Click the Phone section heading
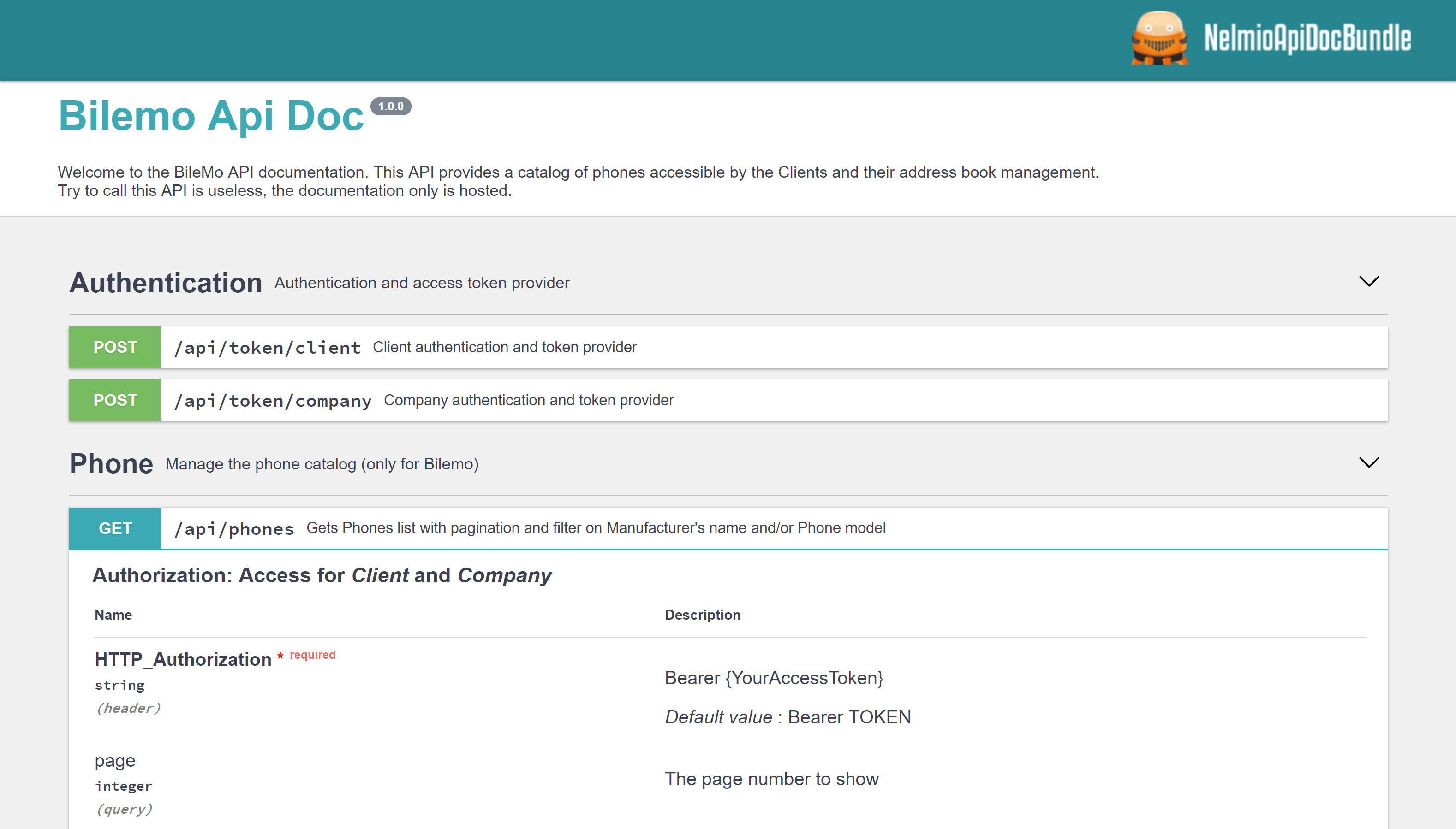 (x=111, y=463)
